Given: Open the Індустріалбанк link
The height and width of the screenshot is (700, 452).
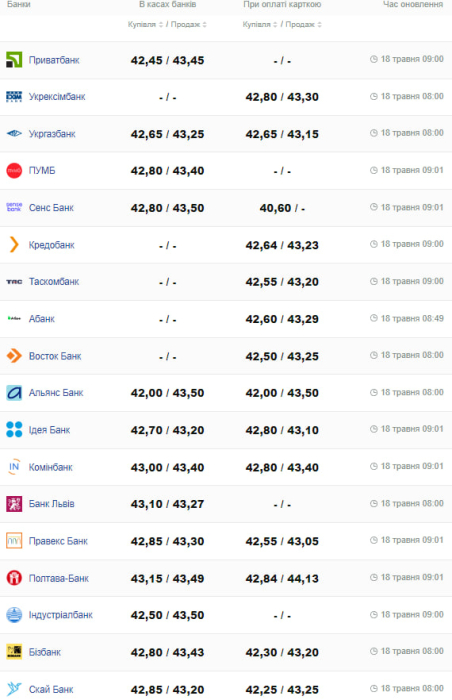Looking at the screenshot, I should pyautogui.click(x=60, y=615).
